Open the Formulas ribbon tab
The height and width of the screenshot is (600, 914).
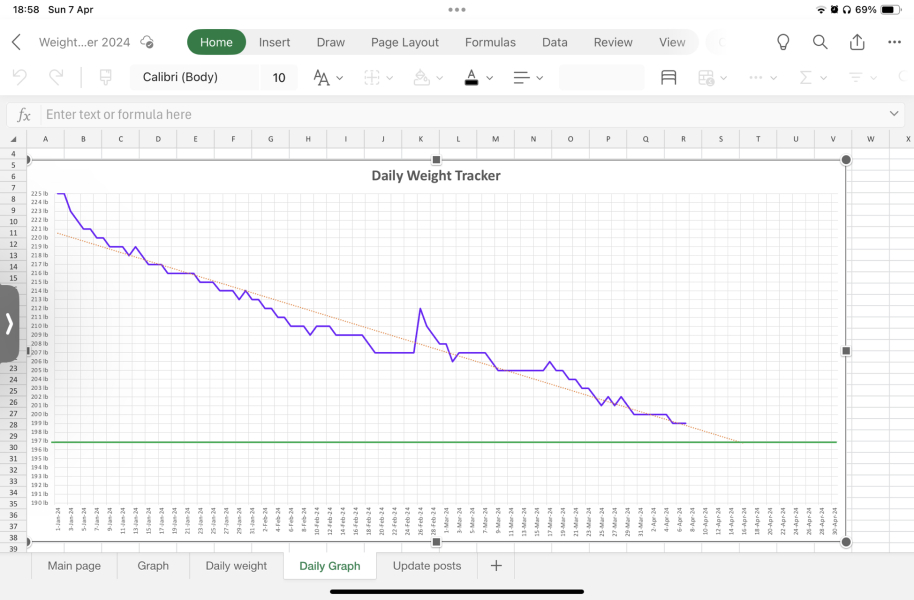tap(490, 42)
